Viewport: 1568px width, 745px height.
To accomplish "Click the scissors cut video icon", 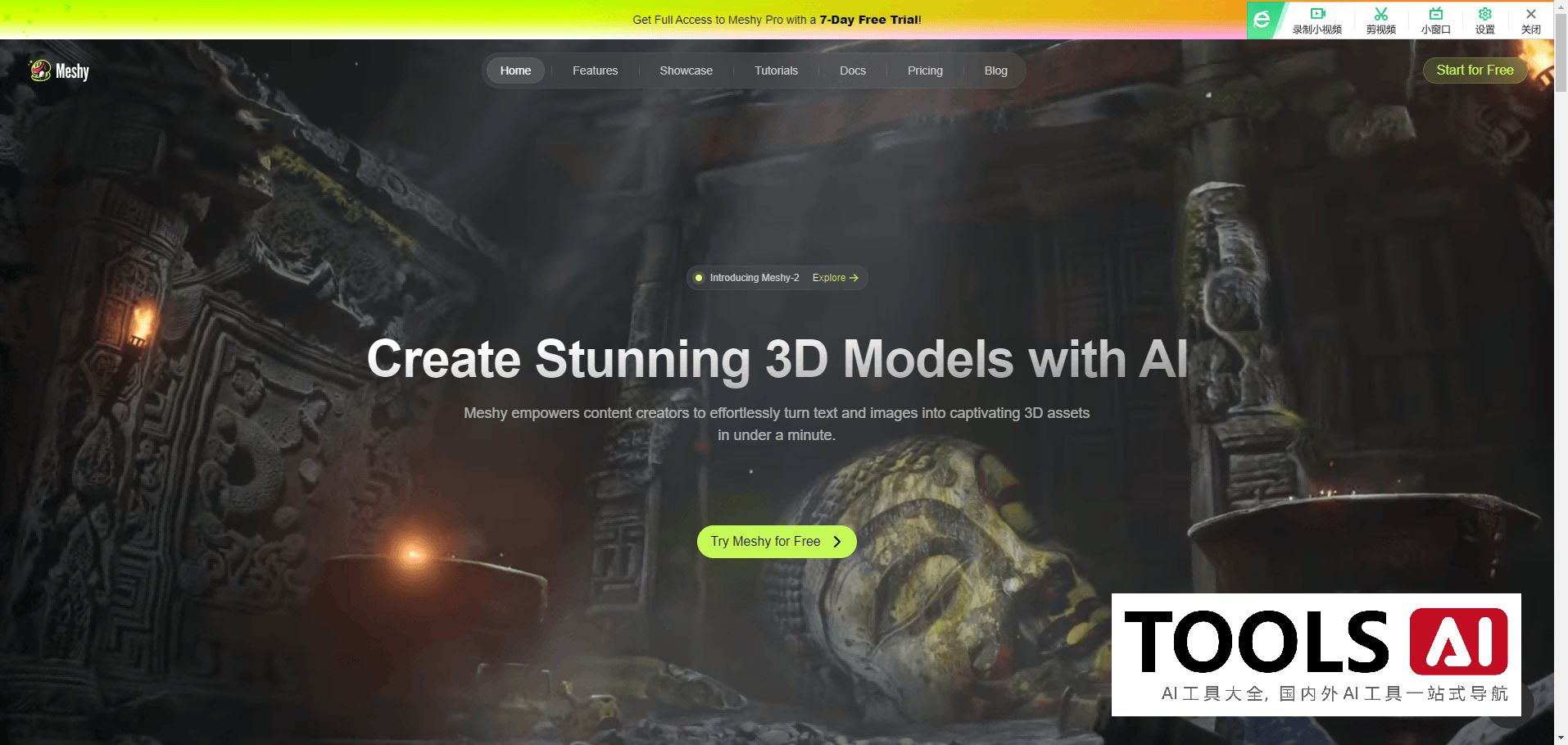I will (1380, 14).
